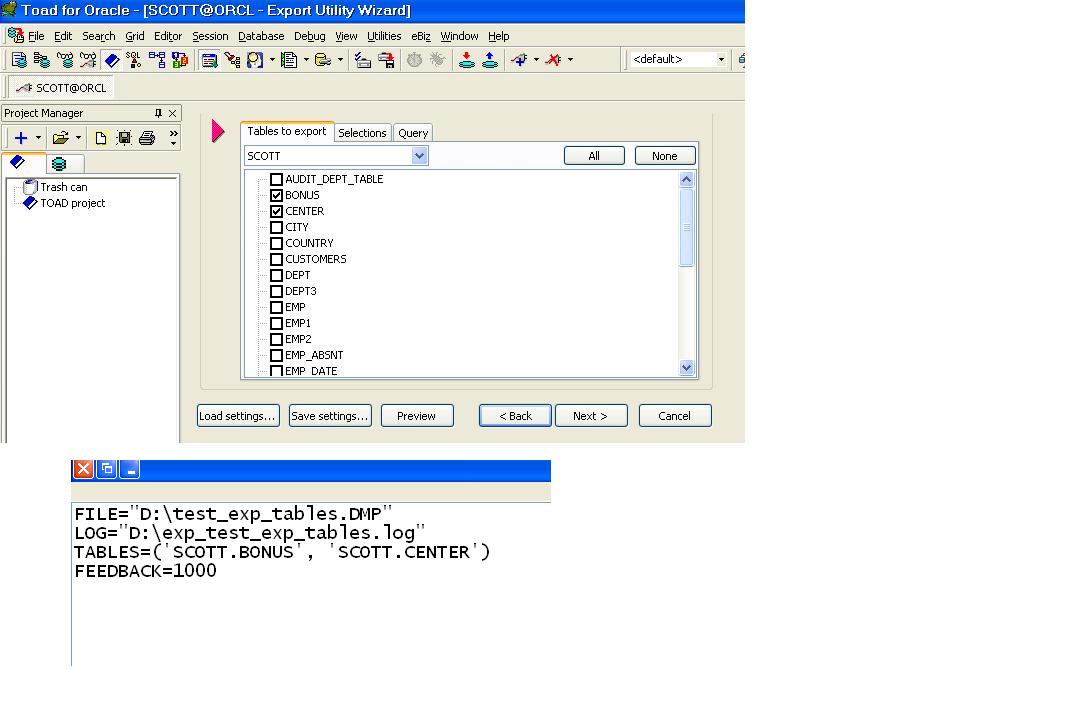
Task: Uncheck the CENTER table checkbox
Action: pyautogui.click(x=277, y=211)
